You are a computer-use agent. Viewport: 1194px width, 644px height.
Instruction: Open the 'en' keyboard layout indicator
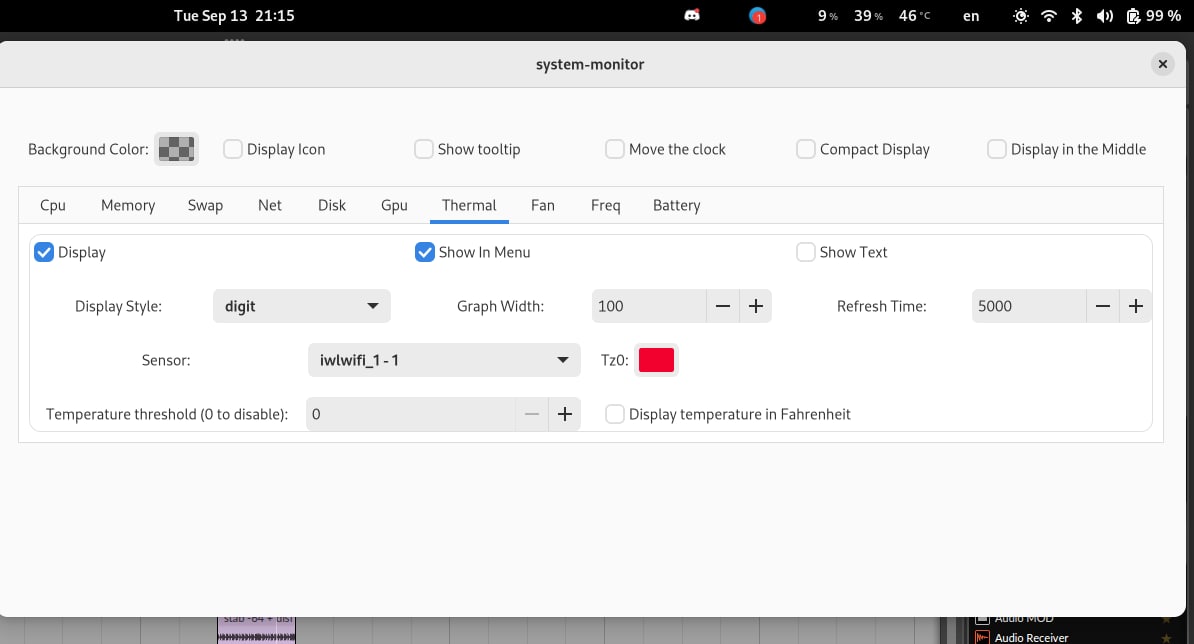pos(971,15)
